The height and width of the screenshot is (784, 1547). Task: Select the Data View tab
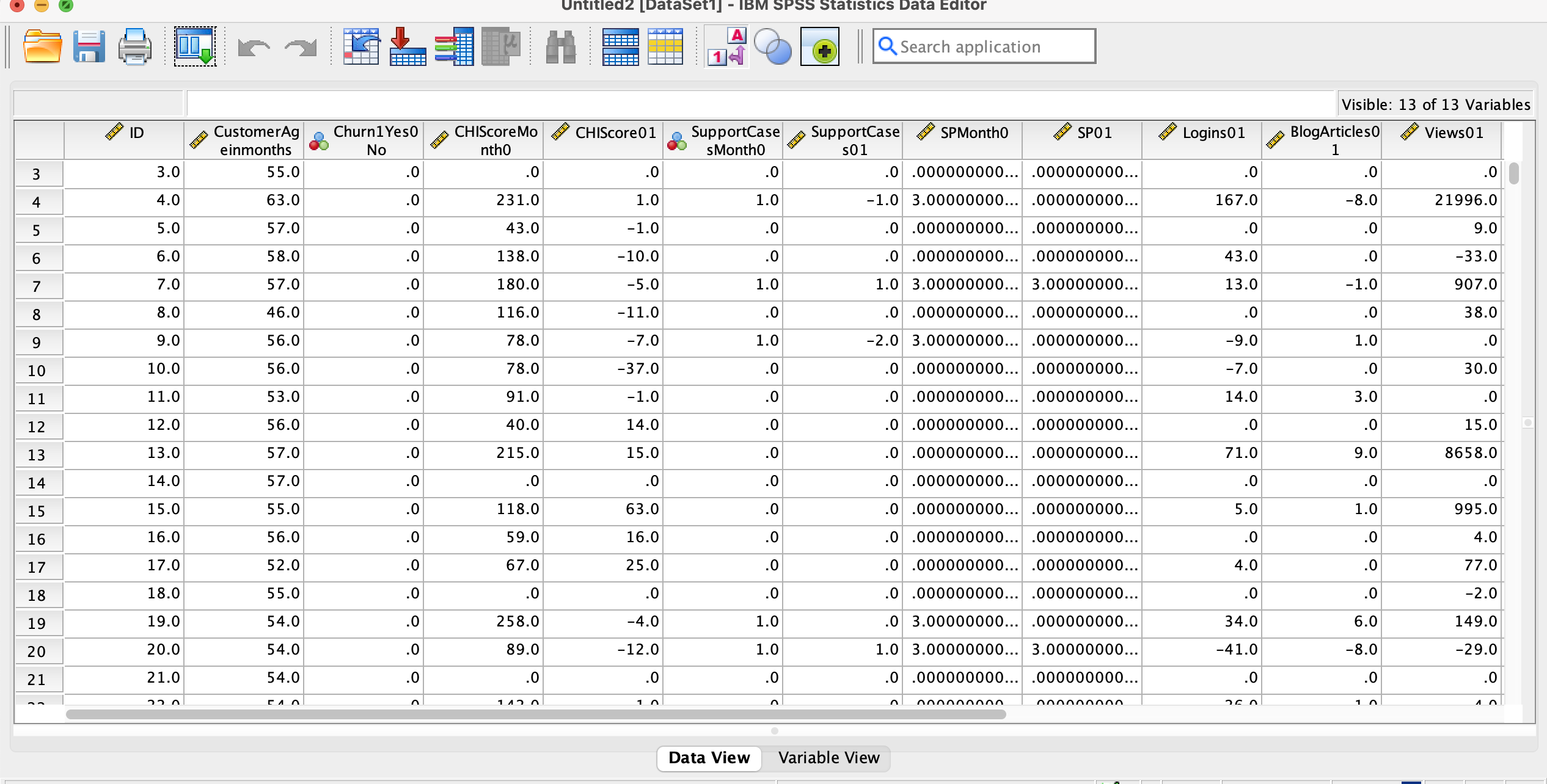click(x=709, y=758)
